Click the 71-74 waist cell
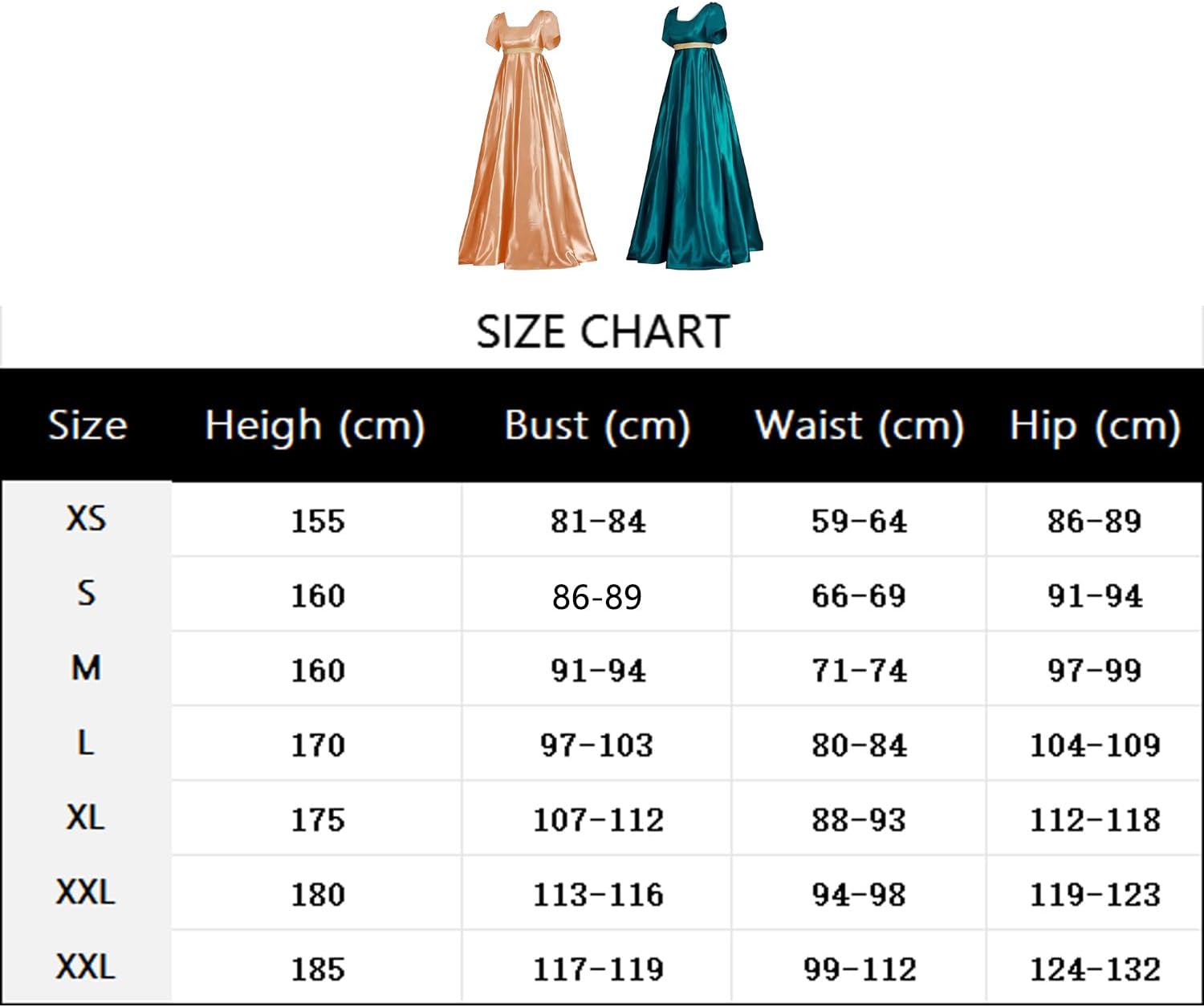 pyautogui.click(x=859, y=670)
